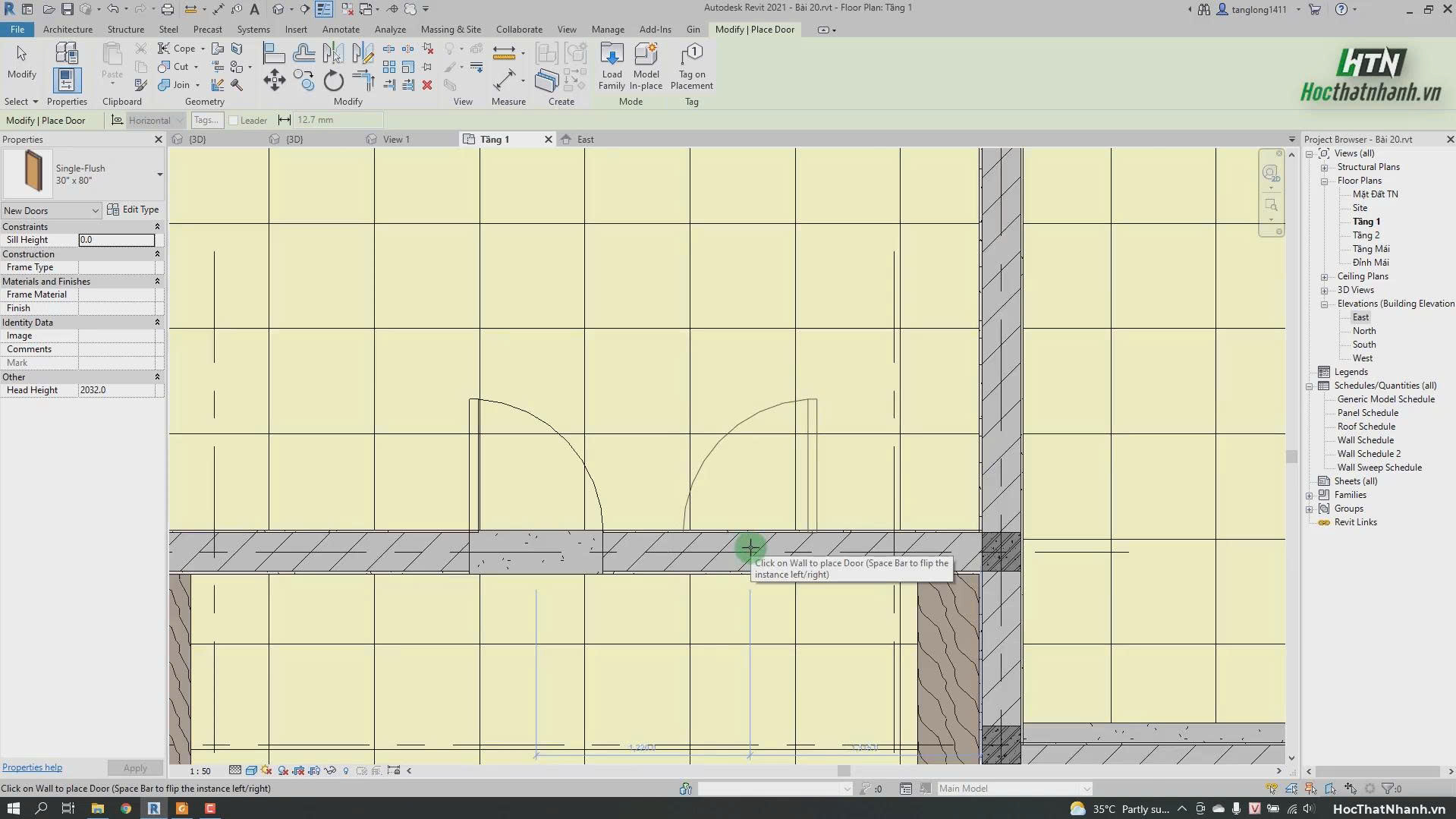
Task: Switch to the East view tab
Action: [x=585, y=140]
